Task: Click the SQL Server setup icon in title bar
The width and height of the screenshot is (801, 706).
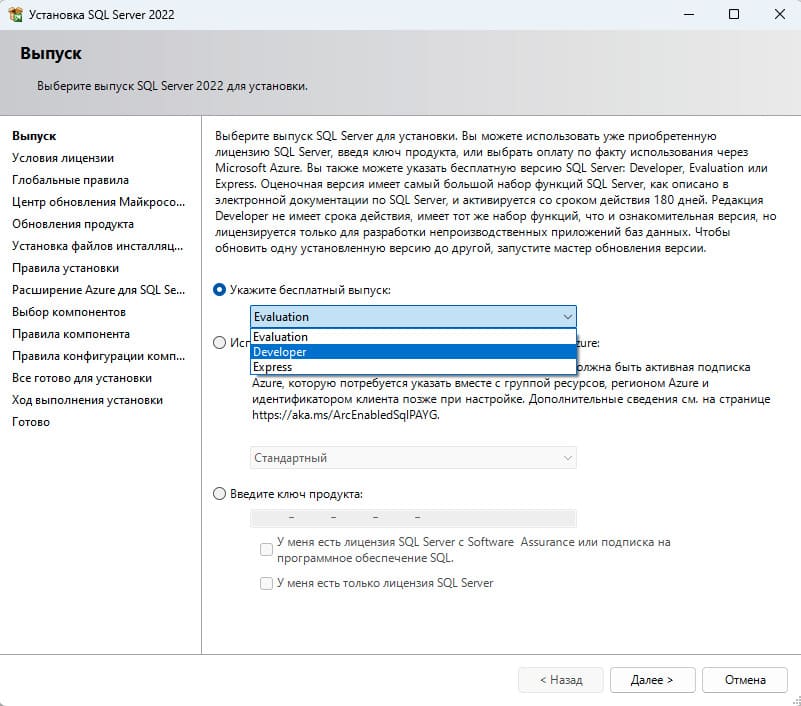Action: (x=16, y=14)
